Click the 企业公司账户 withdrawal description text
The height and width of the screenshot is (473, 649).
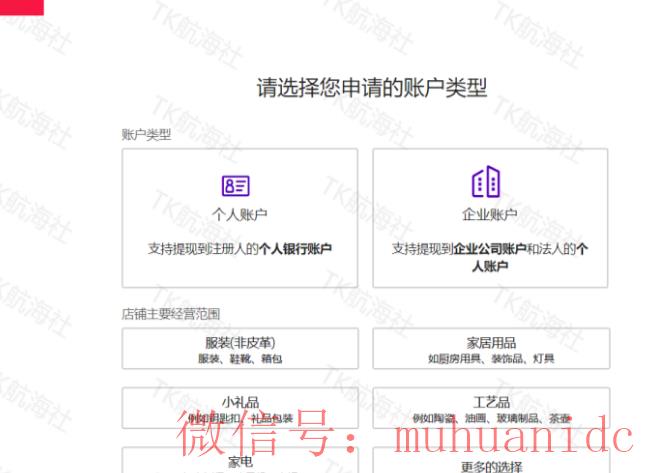click(x=490, y=257)
